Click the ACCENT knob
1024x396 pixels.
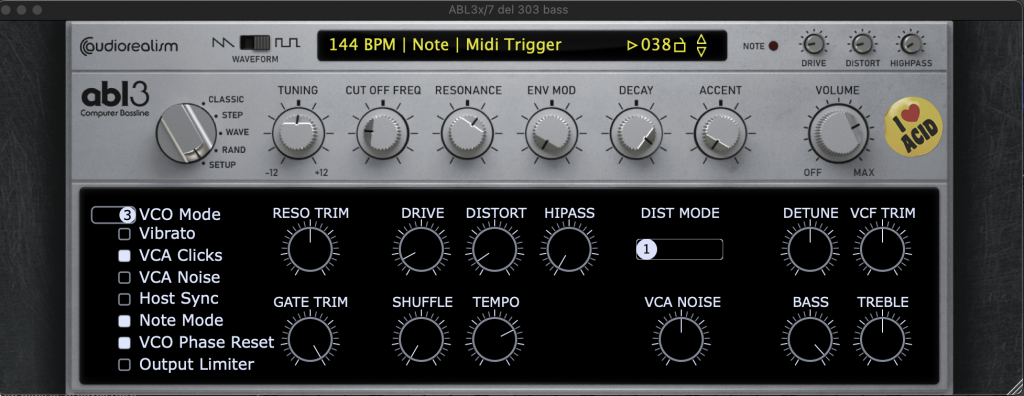coord(720,133)
